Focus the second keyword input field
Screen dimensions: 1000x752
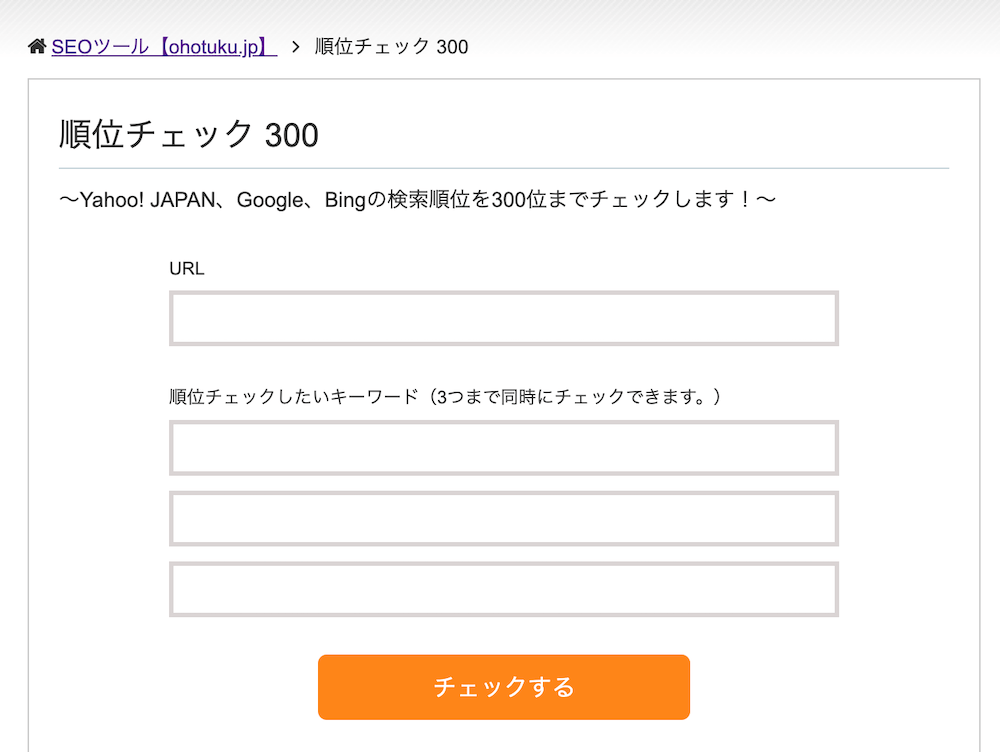click(x=504, y=519)
